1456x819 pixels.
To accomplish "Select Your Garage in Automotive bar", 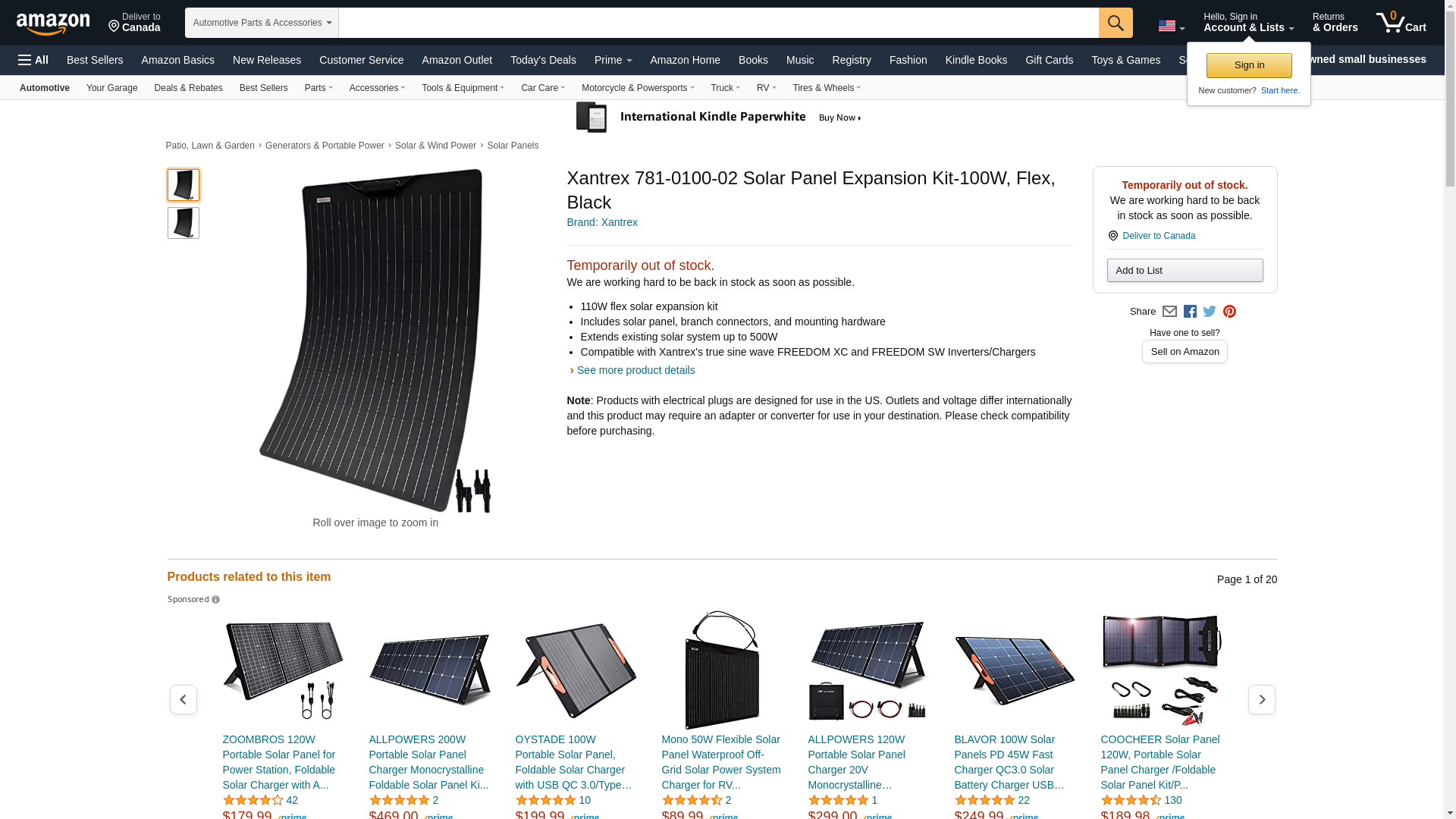I will pos(112,88).
